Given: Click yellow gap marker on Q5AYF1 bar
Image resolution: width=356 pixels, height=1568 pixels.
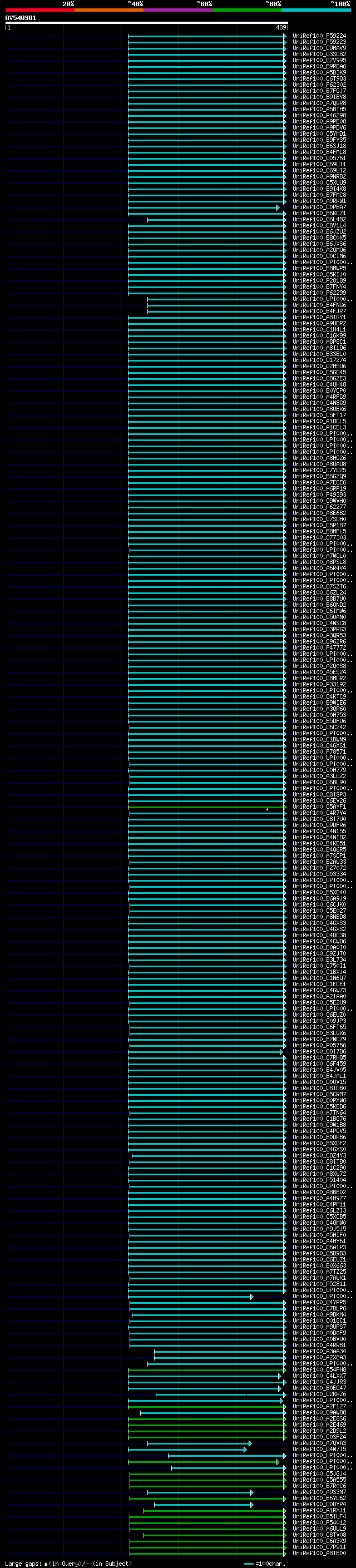Looking at the screenshot, I should (267, 809).
